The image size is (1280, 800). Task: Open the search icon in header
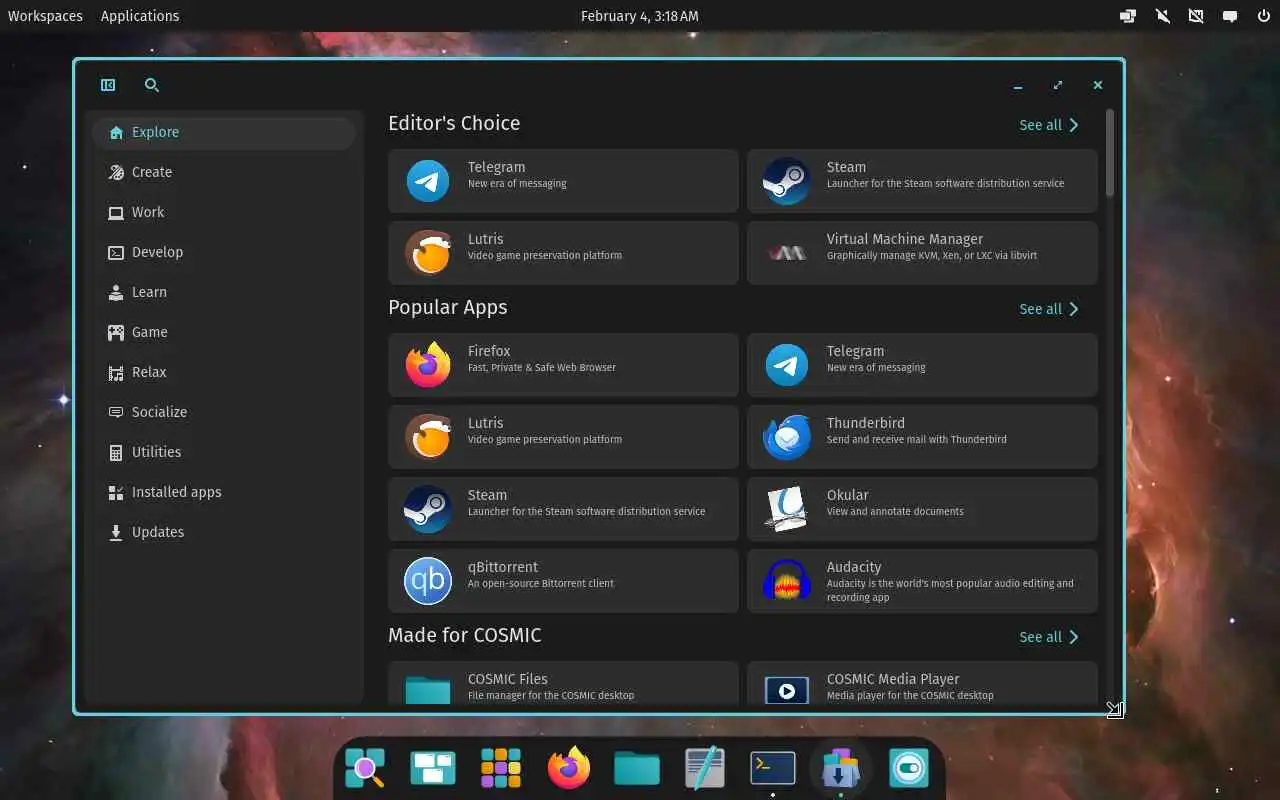click(152, 85)
